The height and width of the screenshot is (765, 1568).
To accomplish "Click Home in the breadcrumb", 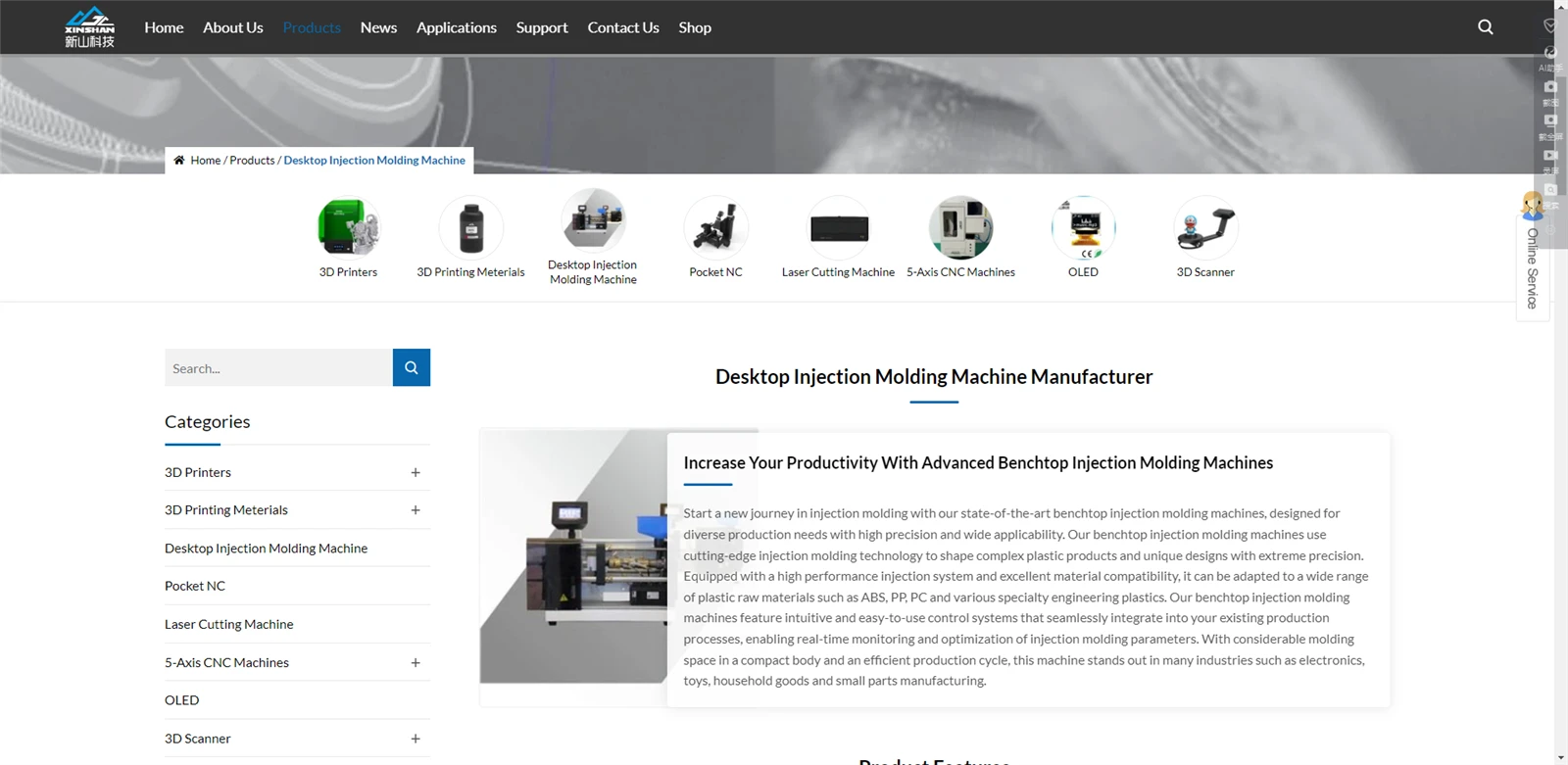I will click(x=205, y=161).
